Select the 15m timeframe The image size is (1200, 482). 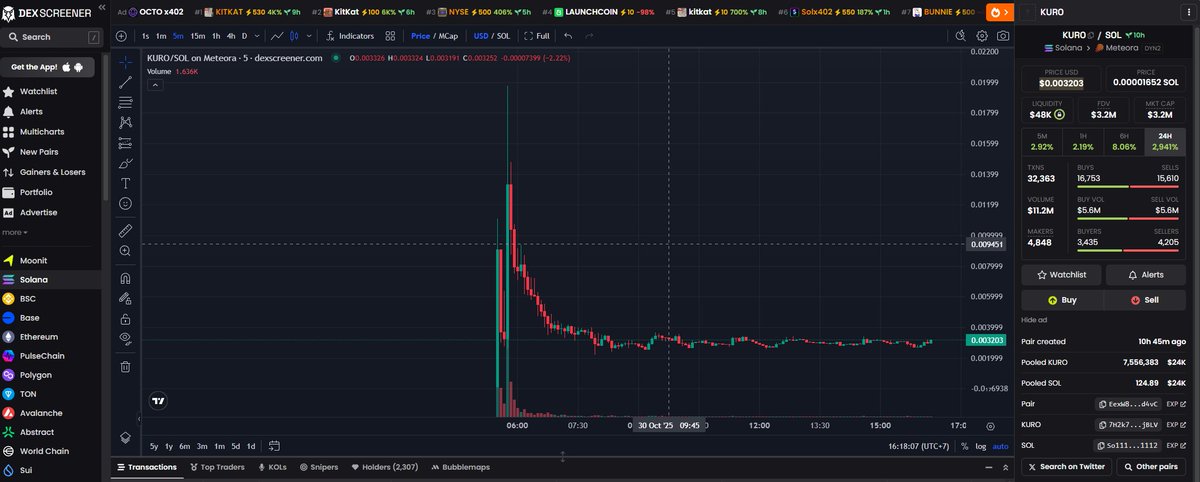(x=197, y=35)
